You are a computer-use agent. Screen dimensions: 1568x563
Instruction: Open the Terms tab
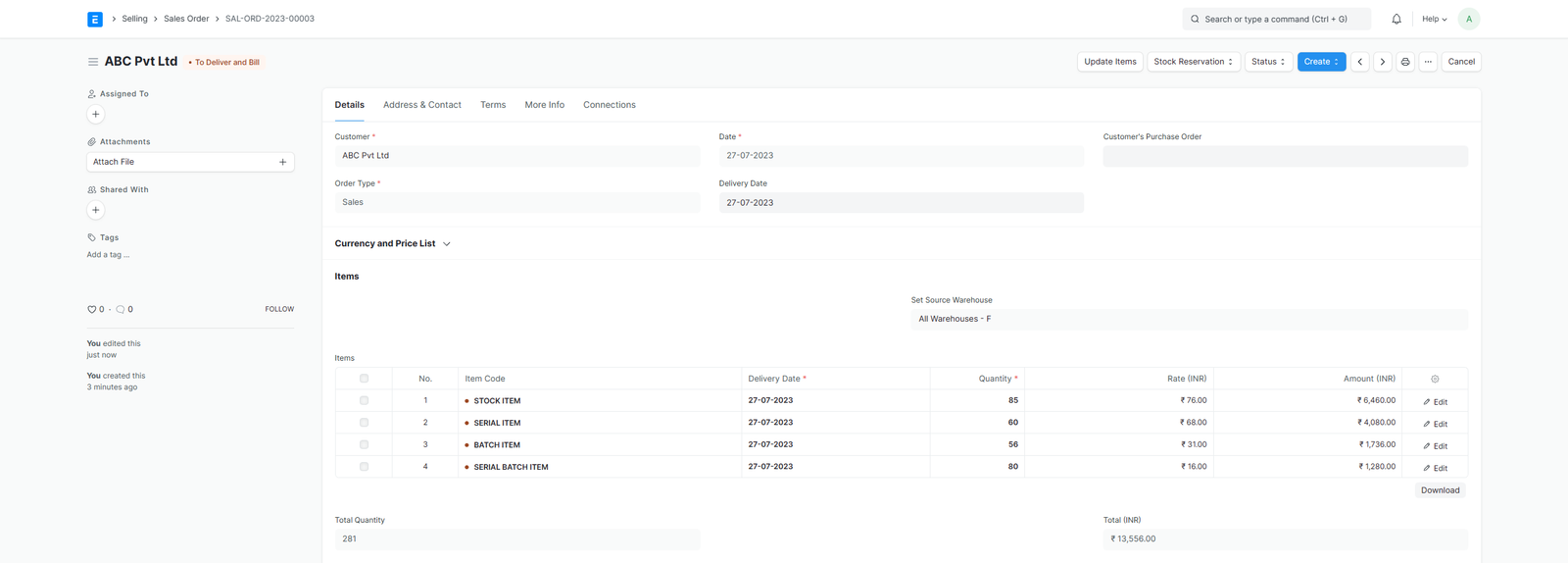tap(493, 105)
